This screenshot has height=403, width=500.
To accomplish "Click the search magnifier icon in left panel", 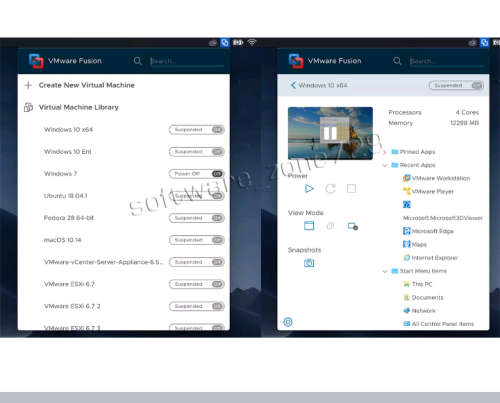I will point(137,61).
